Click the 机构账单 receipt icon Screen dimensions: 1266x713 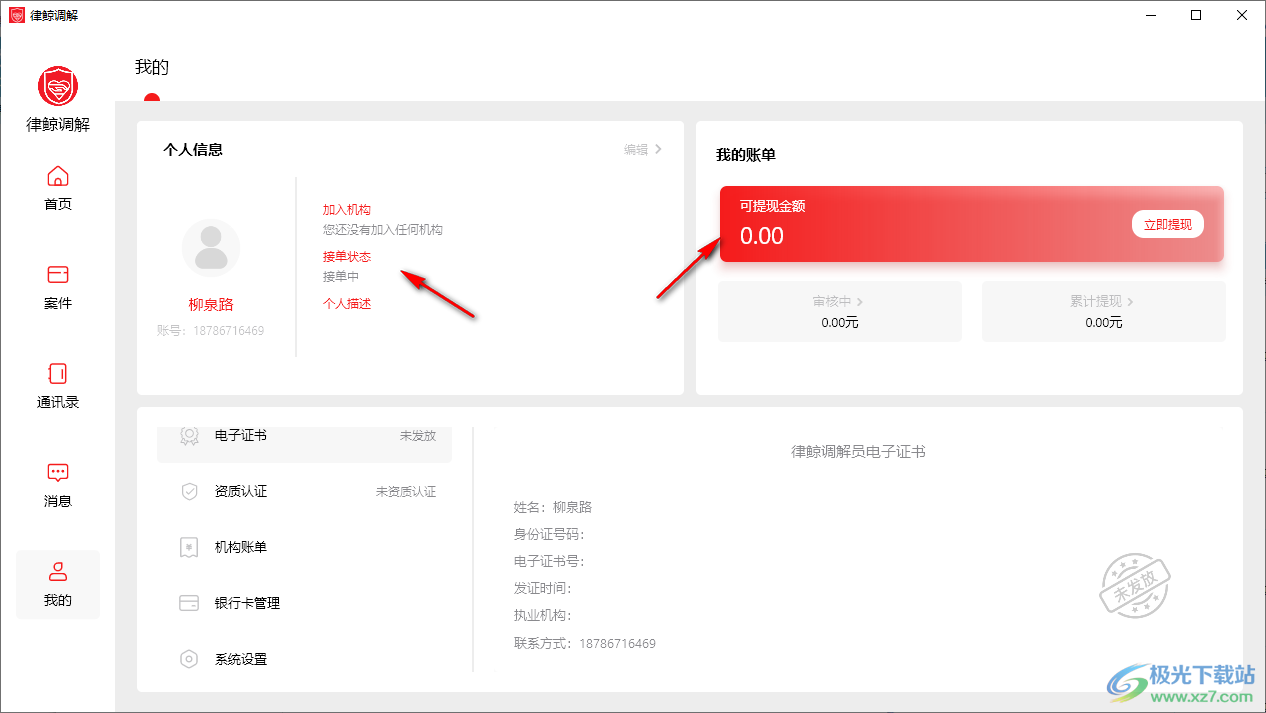click(x=189, y=548)
